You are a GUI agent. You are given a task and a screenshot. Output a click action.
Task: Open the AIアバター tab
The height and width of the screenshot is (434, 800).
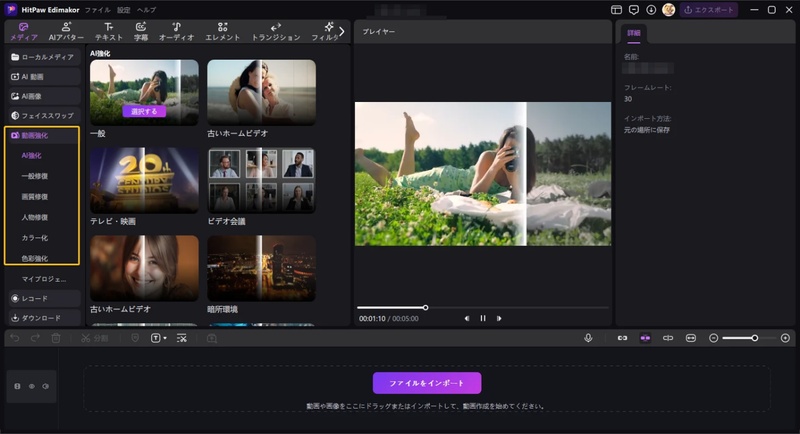[66, 31]
